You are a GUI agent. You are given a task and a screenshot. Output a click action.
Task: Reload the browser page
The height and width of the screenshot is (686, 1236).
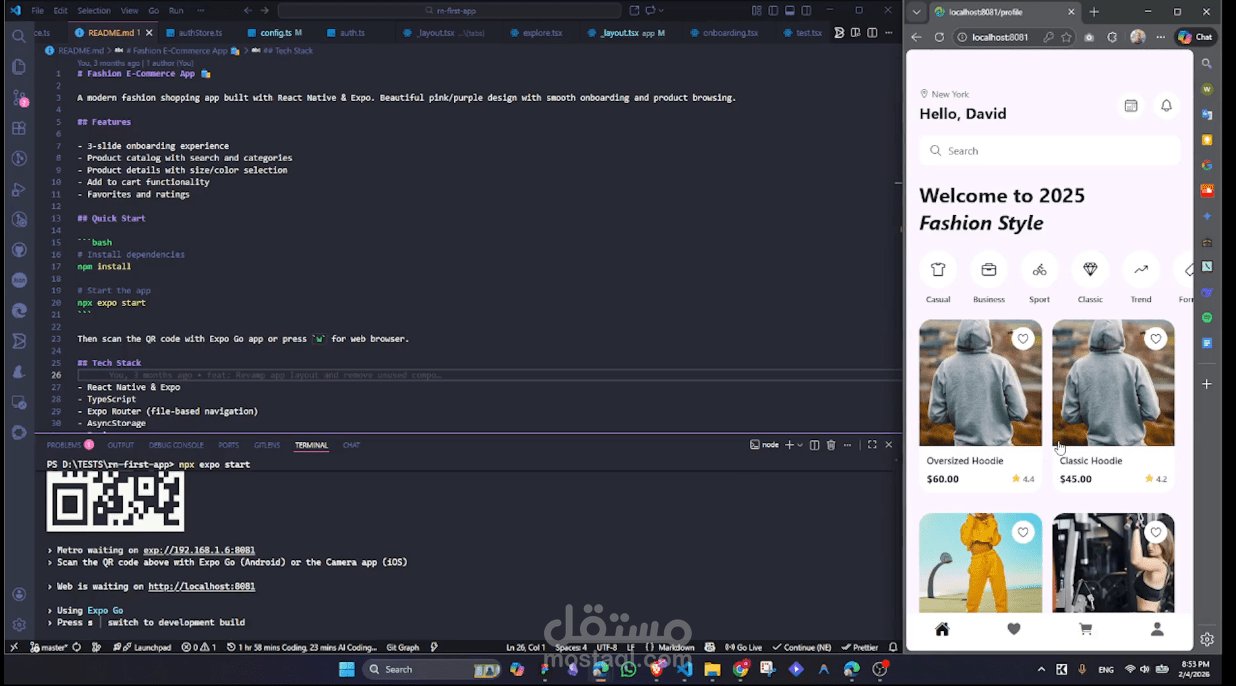(x=939, y=37)
